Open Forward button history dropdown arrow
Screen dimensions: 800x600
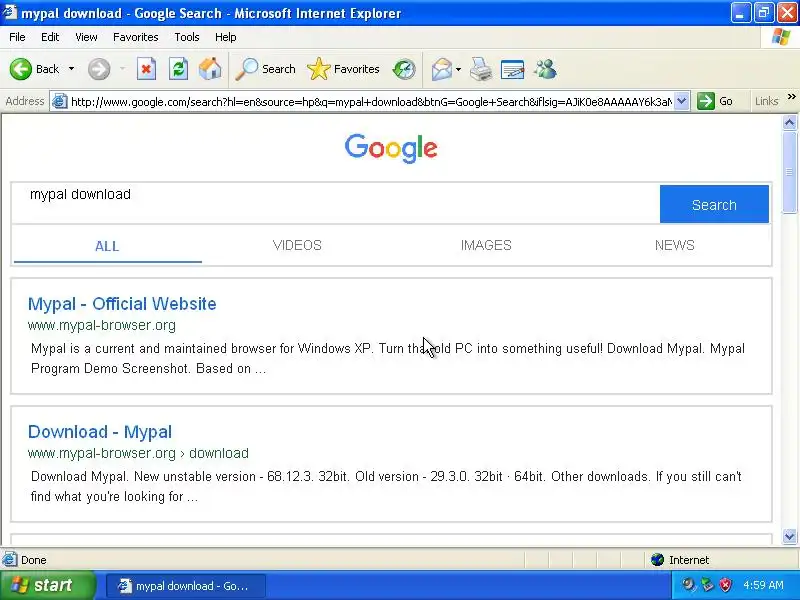click(x=122, y=69)
